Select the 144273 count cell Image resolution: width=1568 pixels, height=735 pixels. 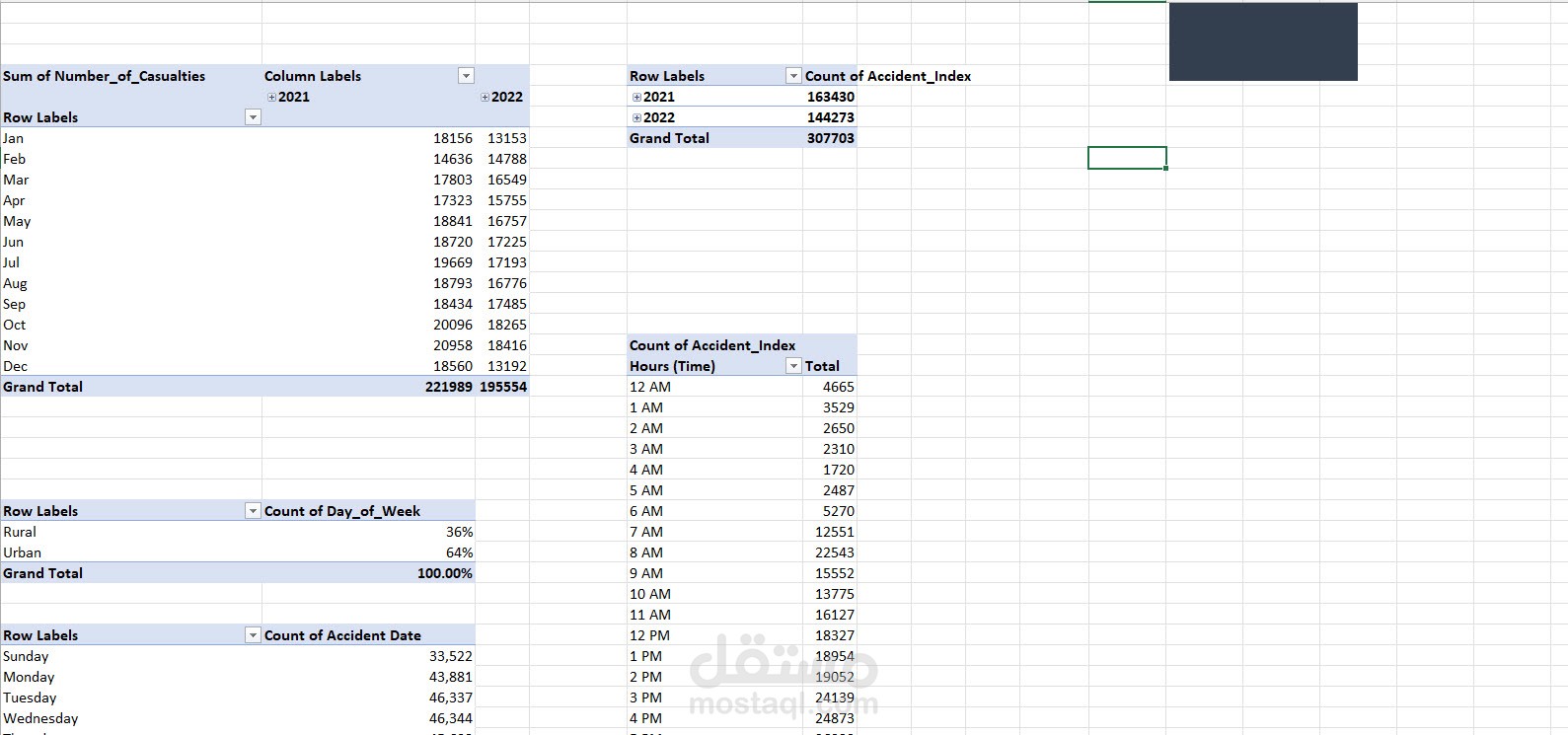(x=831, y=117)
